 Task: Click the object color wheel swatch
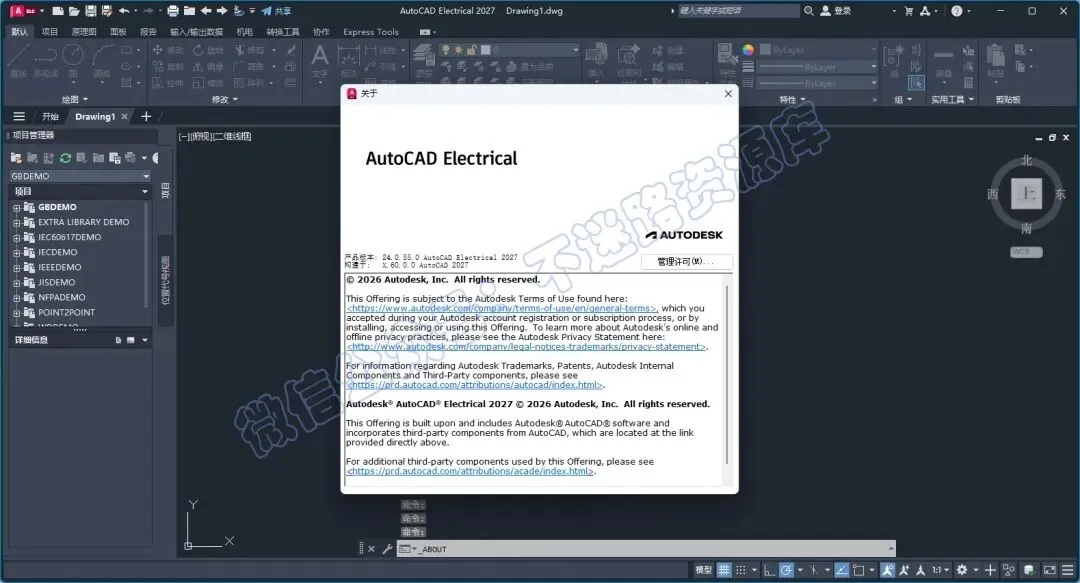(748, 50)
